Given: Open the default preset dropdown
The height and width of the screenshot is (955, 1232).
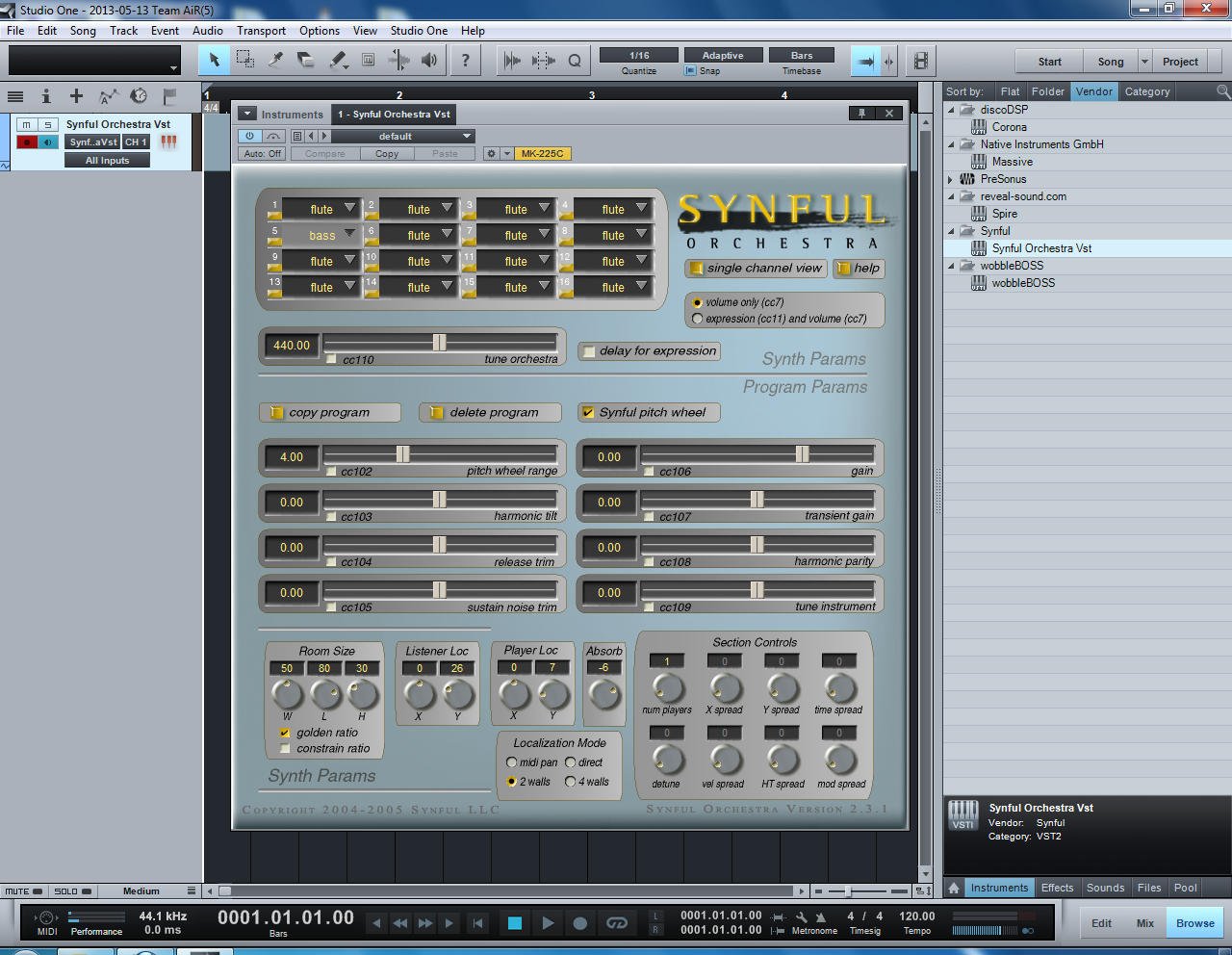Looking at the screenshot, I should 401,136.
